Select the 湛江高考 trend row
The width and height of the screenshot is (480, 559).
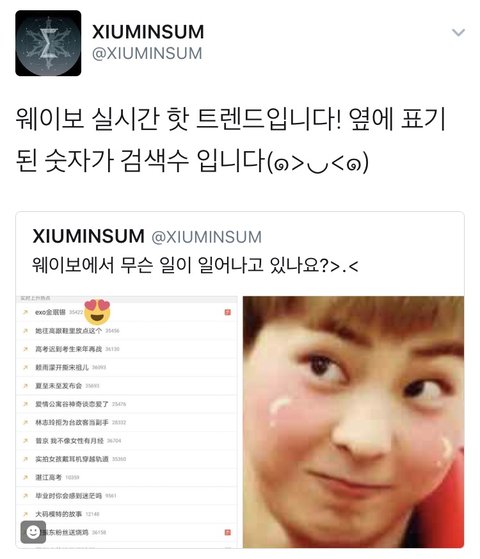point(127,477)
